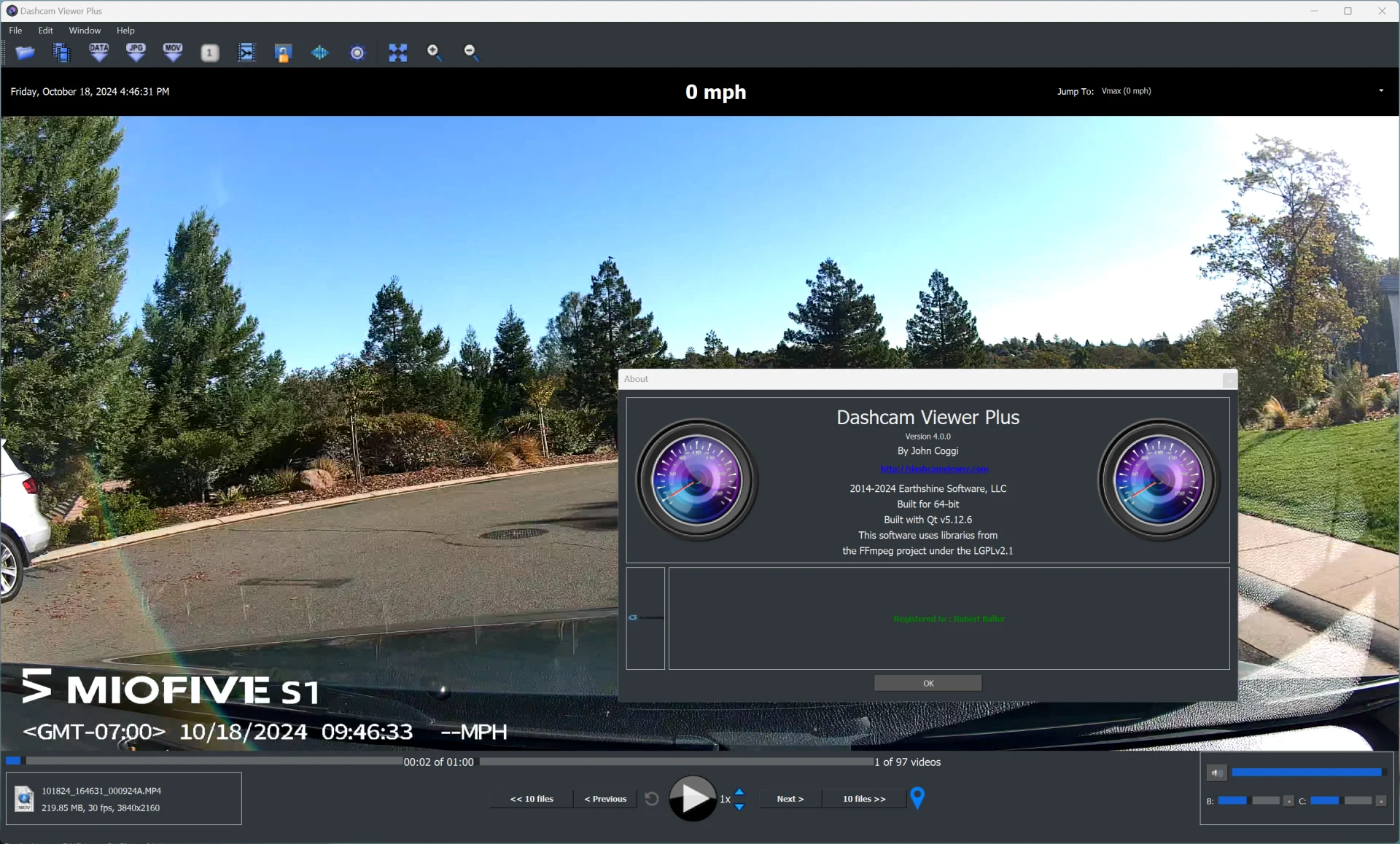Adjust the C contrast slider
Screen dimensions: 1400x844
tap(1341, 800)
